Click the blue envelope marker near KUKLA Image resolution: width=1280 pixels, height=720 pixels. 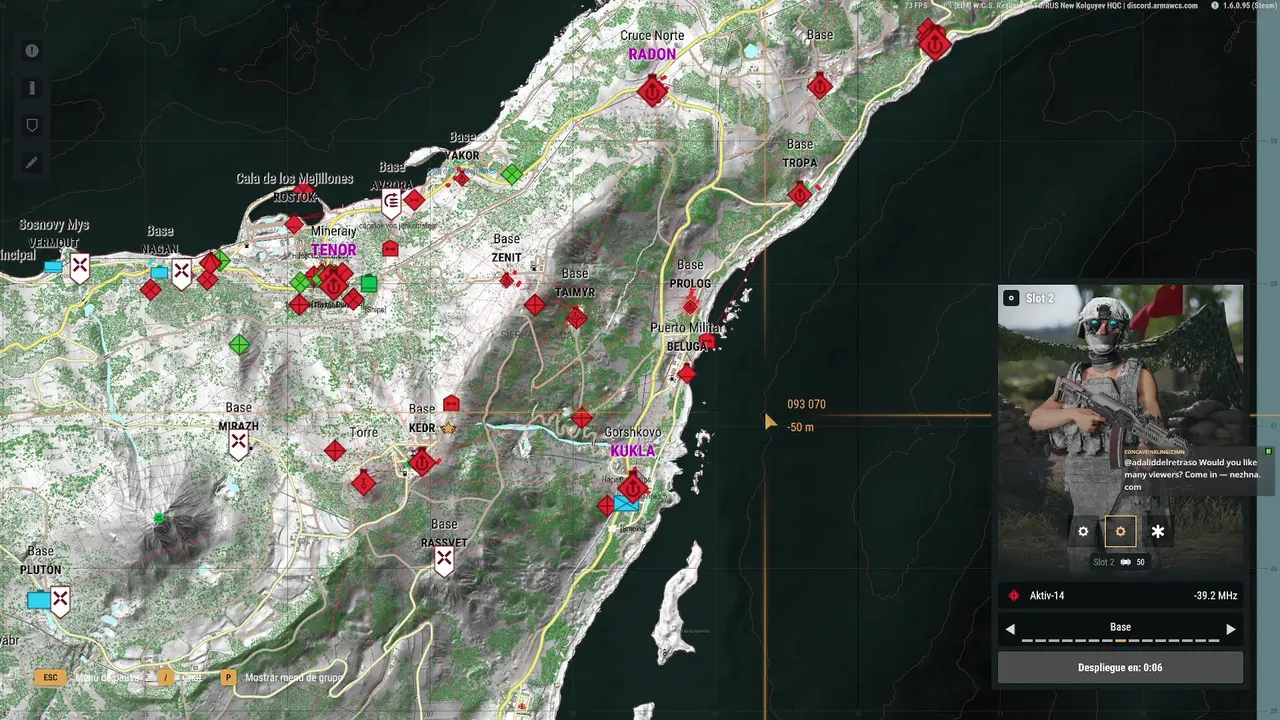[x=627, y=503]
